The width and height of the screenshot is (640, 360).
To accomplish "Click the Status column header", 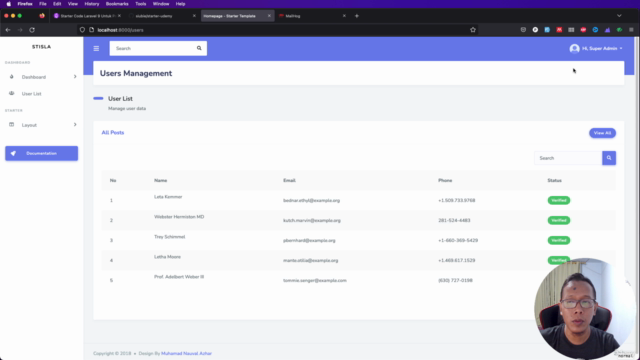I will [554, 180].
